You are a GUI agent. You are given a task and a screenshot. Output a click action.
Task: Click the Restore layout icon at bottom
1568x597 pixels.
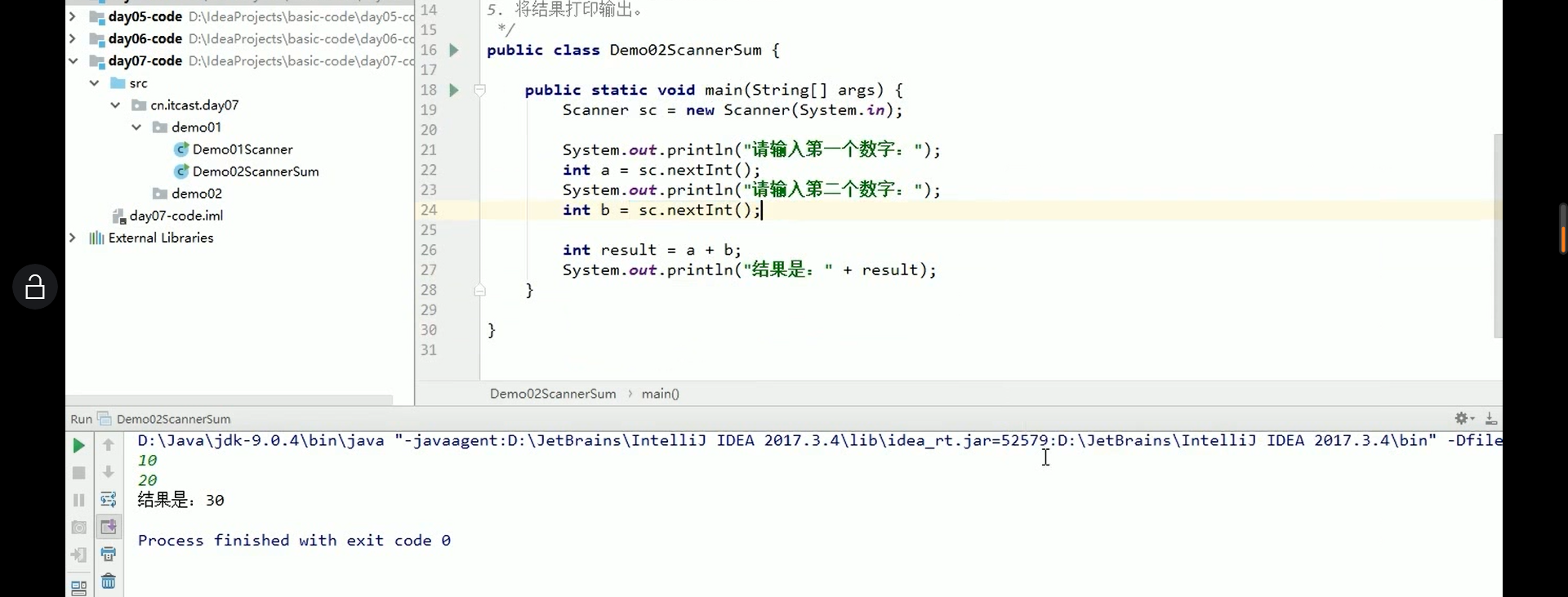78,587
